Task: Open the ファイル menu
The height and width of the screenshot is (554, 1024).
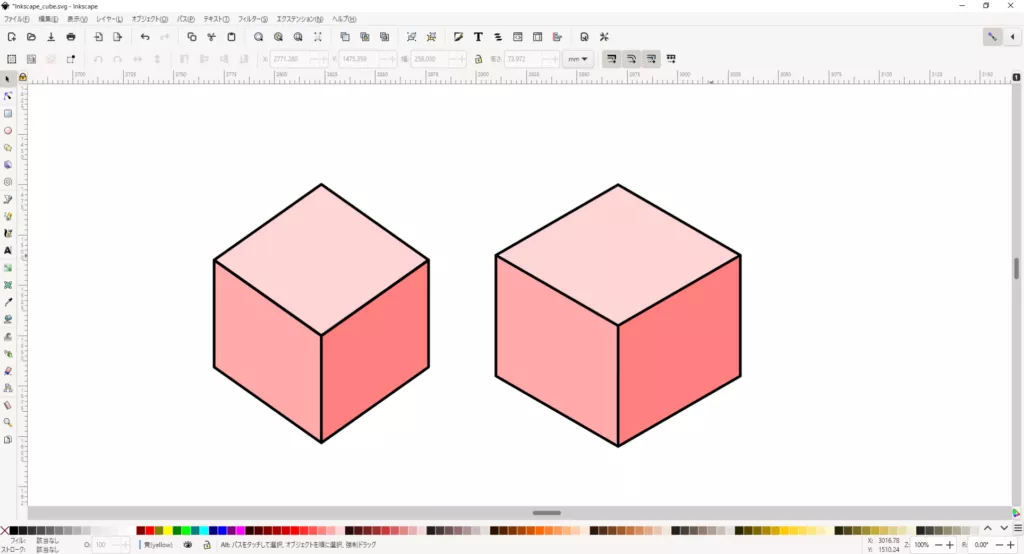Action: click(x=16, y=19)
